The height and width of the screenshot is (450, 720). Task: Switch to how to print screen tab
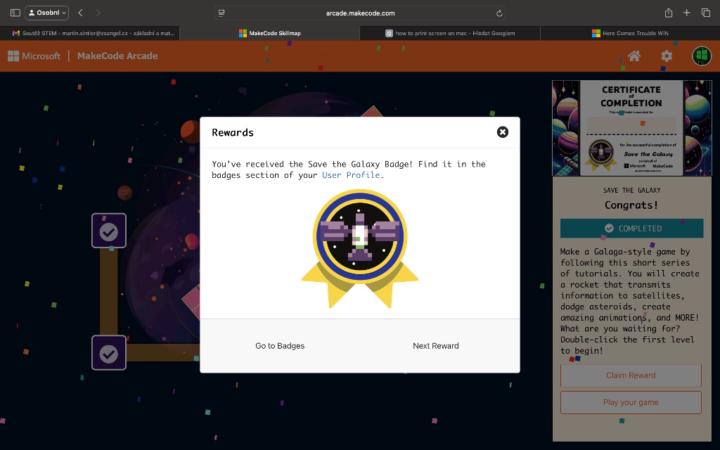(450, 33)
